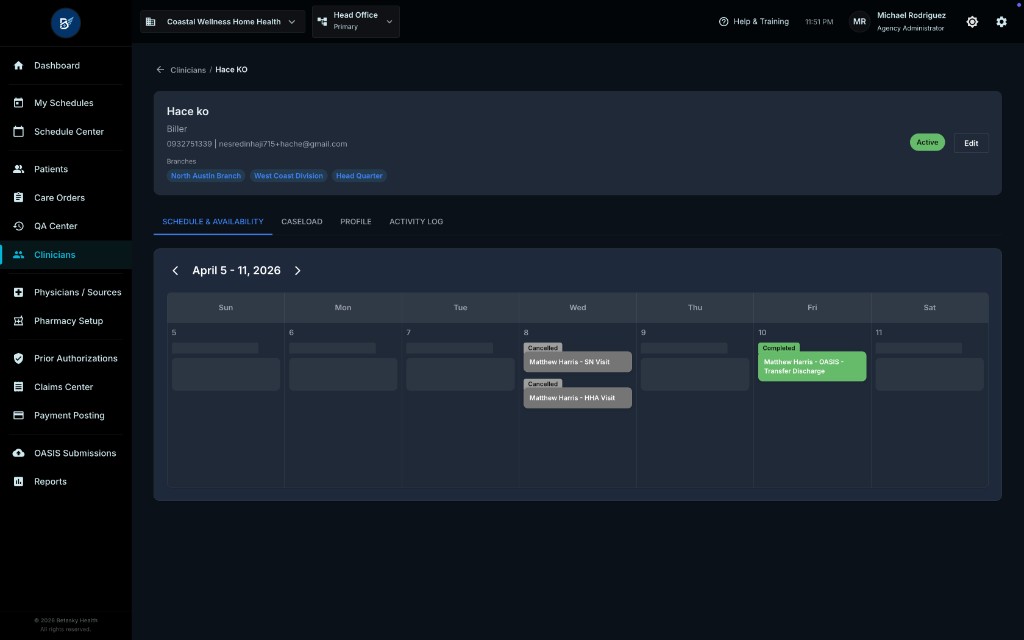Click the Fri column header
This screenshot has height=640, width=1024.
click(812, 308)
